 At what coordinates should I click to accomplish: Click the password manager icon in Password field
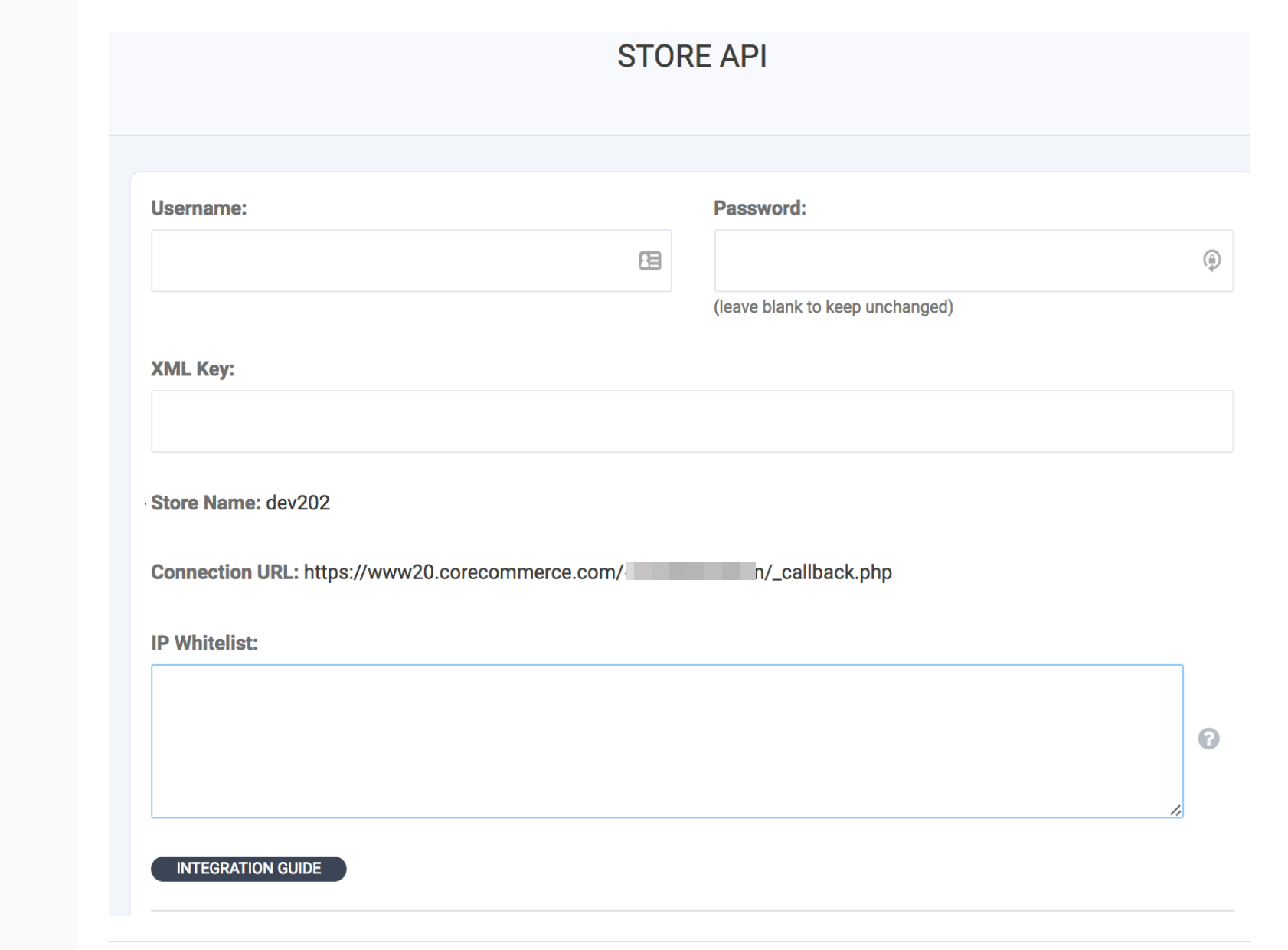(x=1211, y=260)
